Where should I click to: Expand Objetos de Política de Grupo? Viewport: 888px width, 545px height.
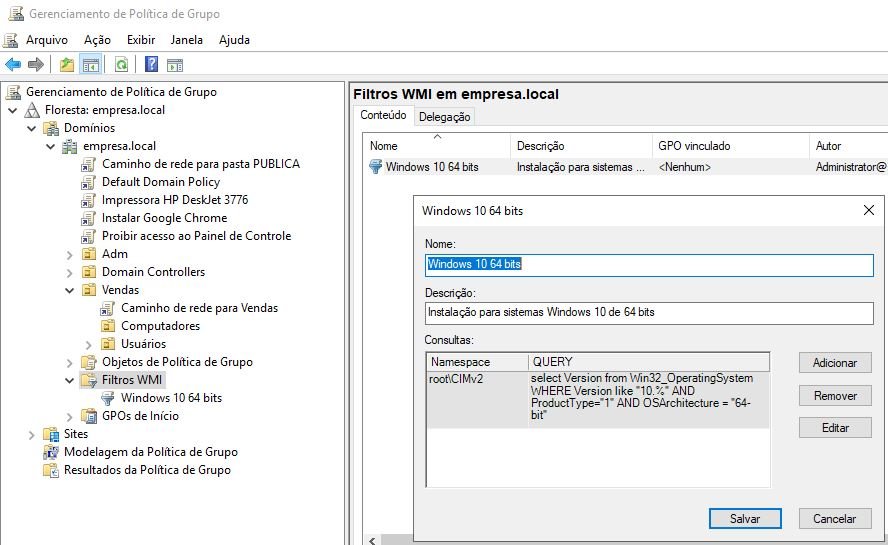click(70, 363)
